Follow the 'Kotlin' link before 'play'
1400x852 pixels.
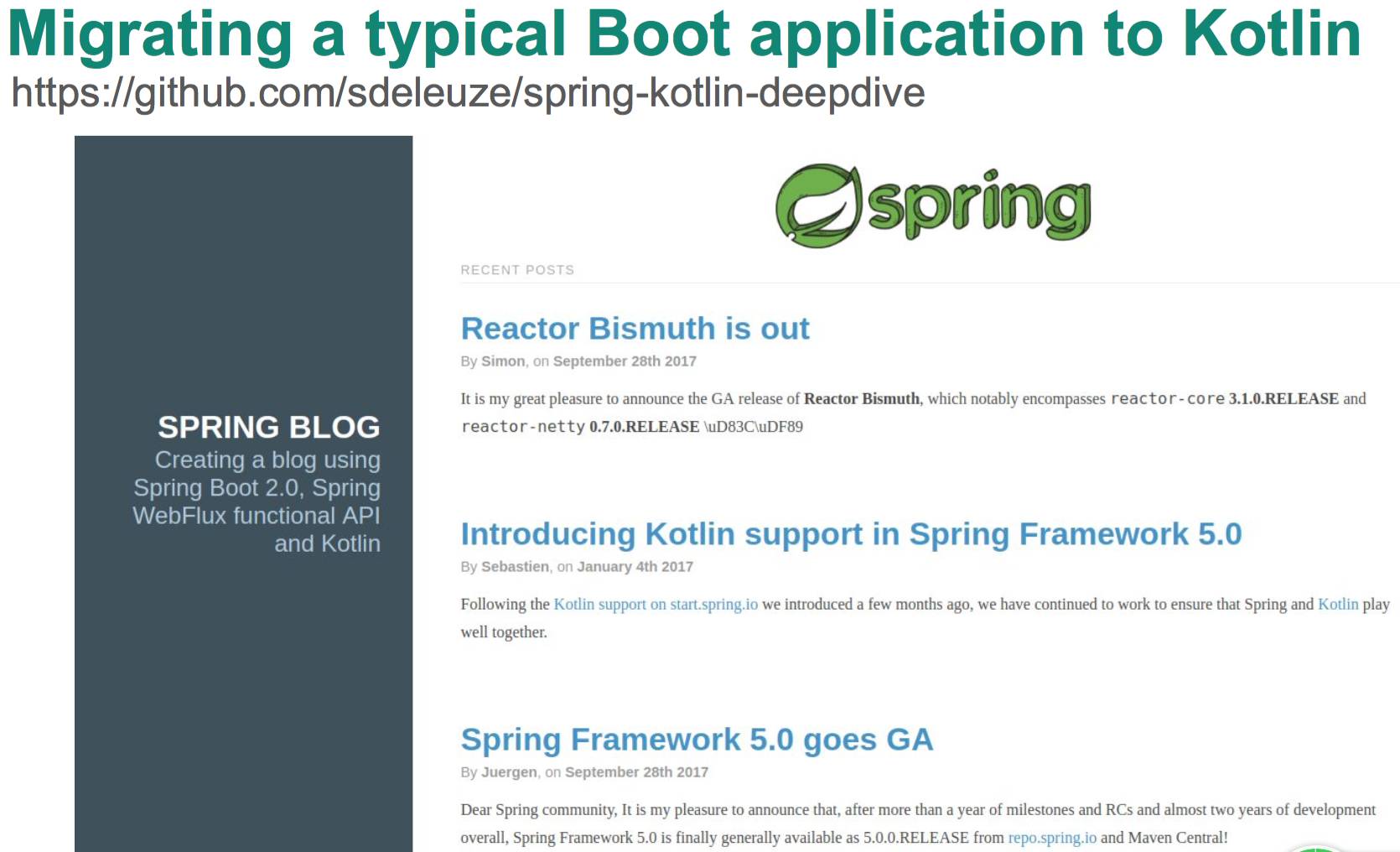tap(1338, 604)
